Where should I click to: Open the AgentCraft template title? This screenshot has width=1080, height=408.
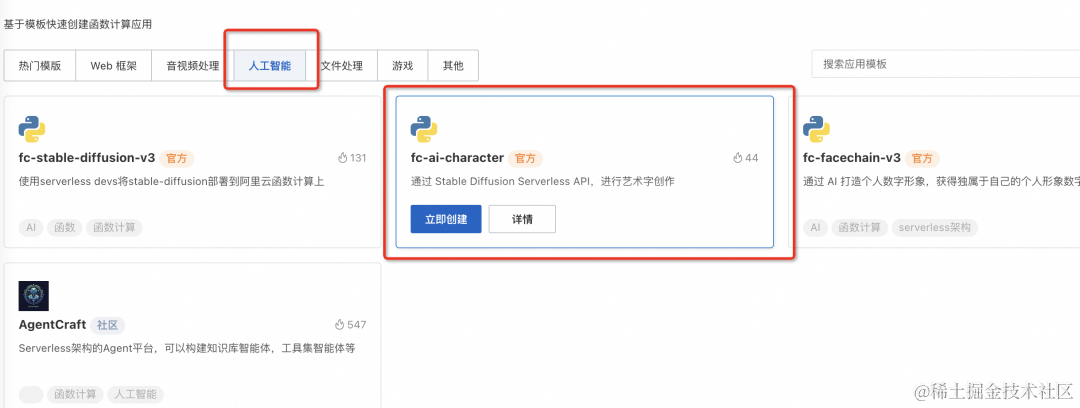coord(52,325)
